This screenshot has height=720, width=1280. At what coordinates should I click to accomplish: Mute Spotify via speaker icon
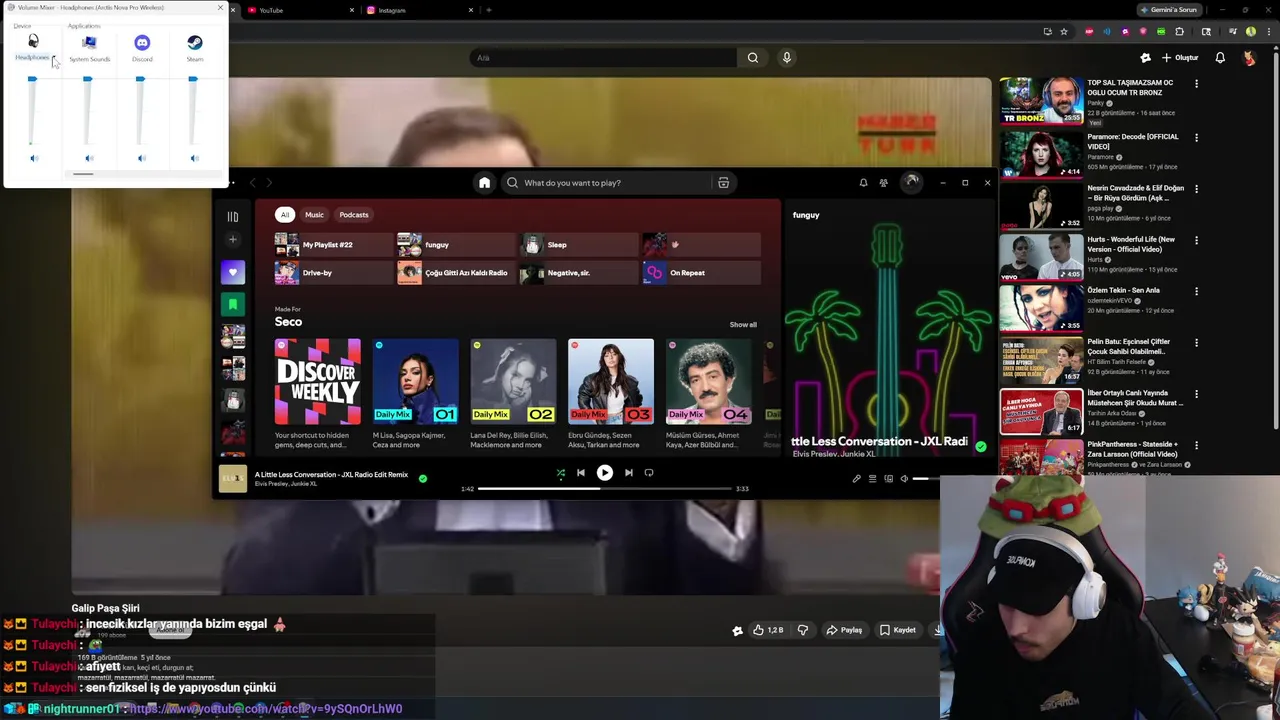pyautogui.click(x=904, y=479)
